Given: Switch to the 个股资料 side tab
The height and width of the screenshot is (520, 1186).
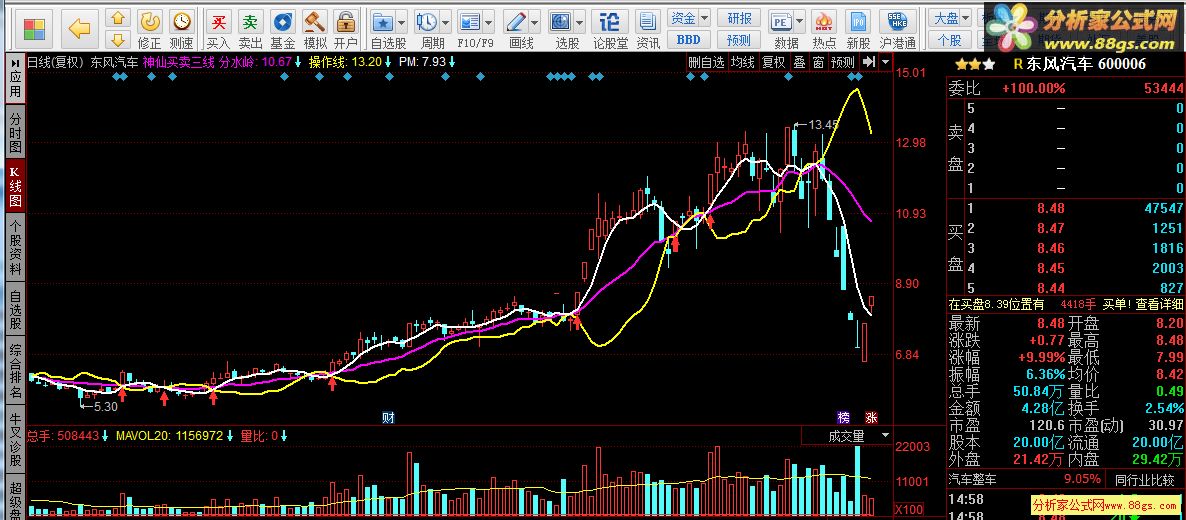Looking at the screenshot, I should tap(15, 248).
